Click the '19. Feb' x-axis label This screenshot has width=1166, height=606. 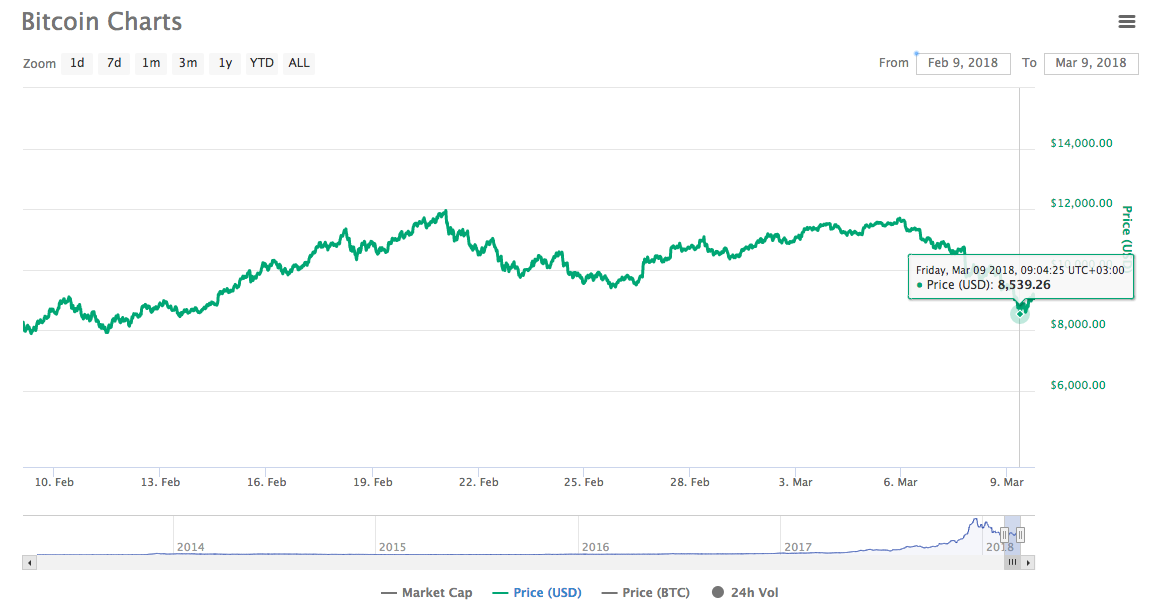click(373, 482)
